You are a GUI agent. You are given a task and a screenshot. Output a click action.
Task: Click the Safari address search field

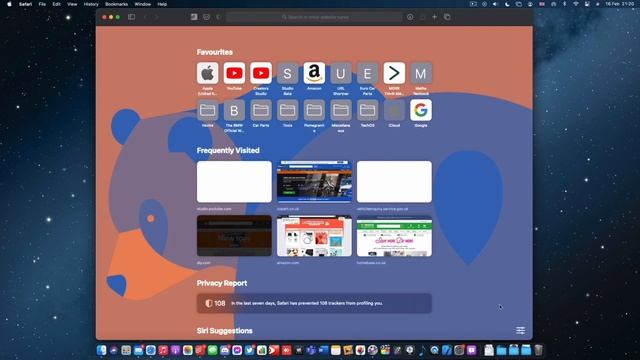point(314,17)
